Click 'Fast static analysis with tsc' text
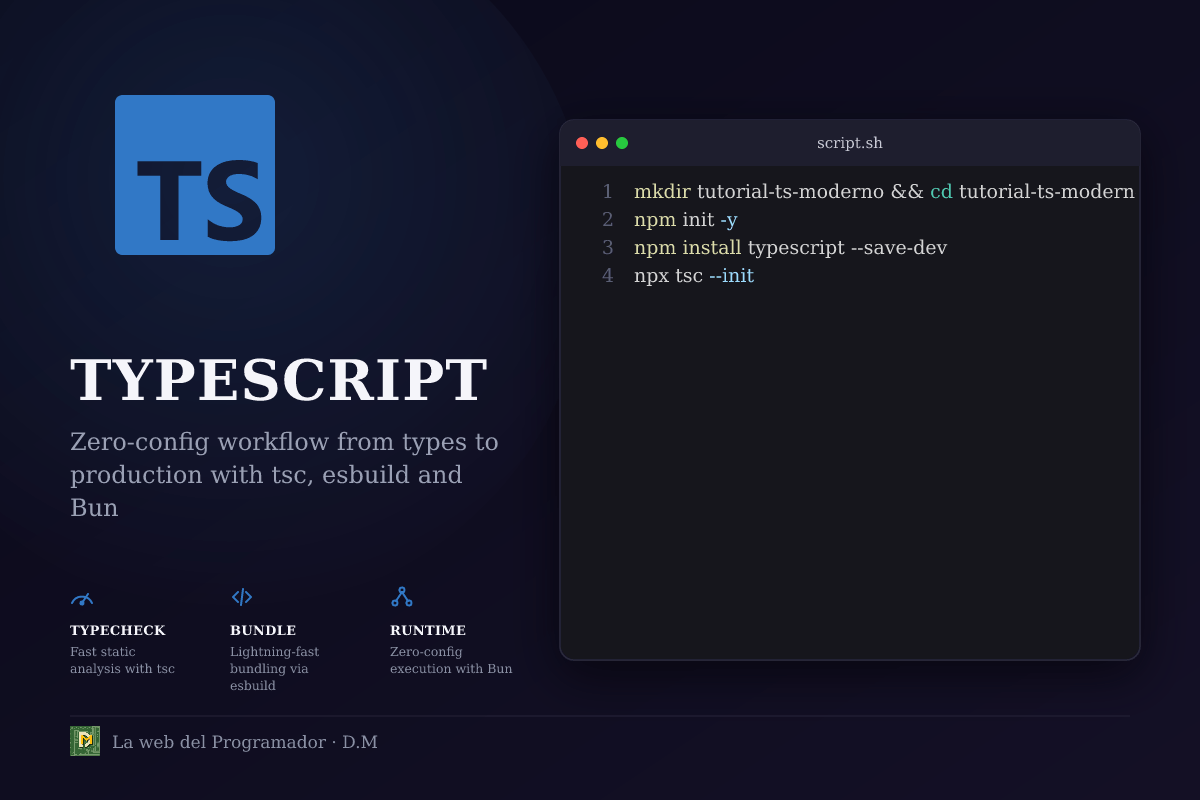1200x800 pixels. pos(122,660)
